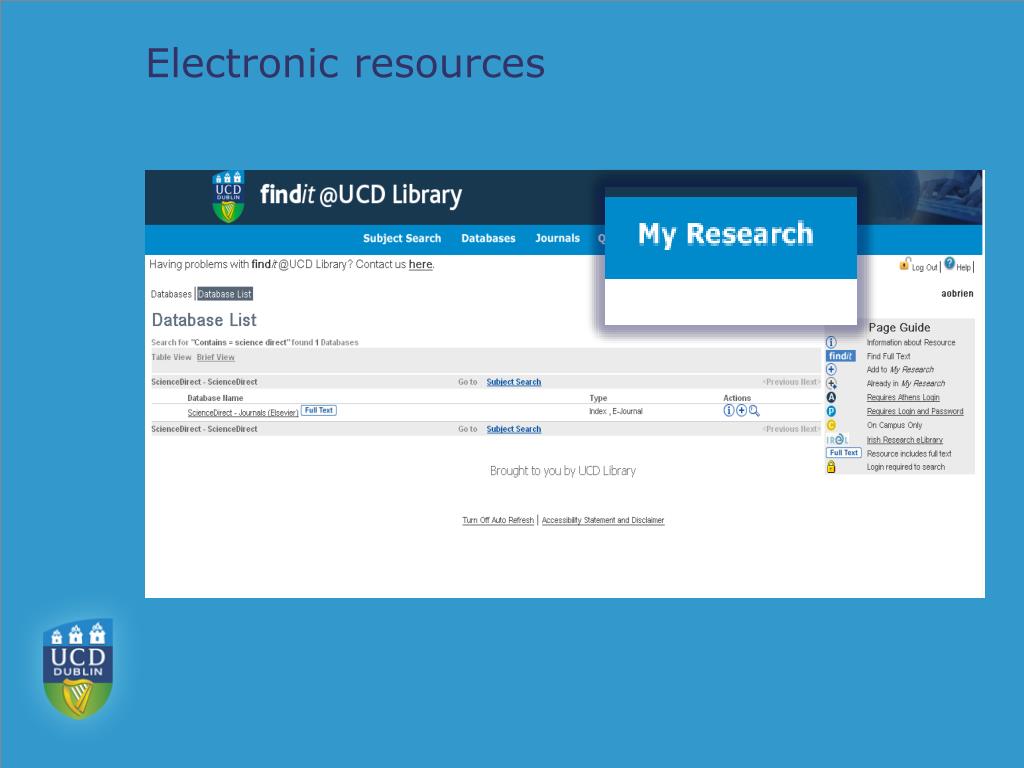Viewport: 1024px width, 768px height.
Task: Click the magnifier search icon in Actions column
Action: [x=754, y=411]
